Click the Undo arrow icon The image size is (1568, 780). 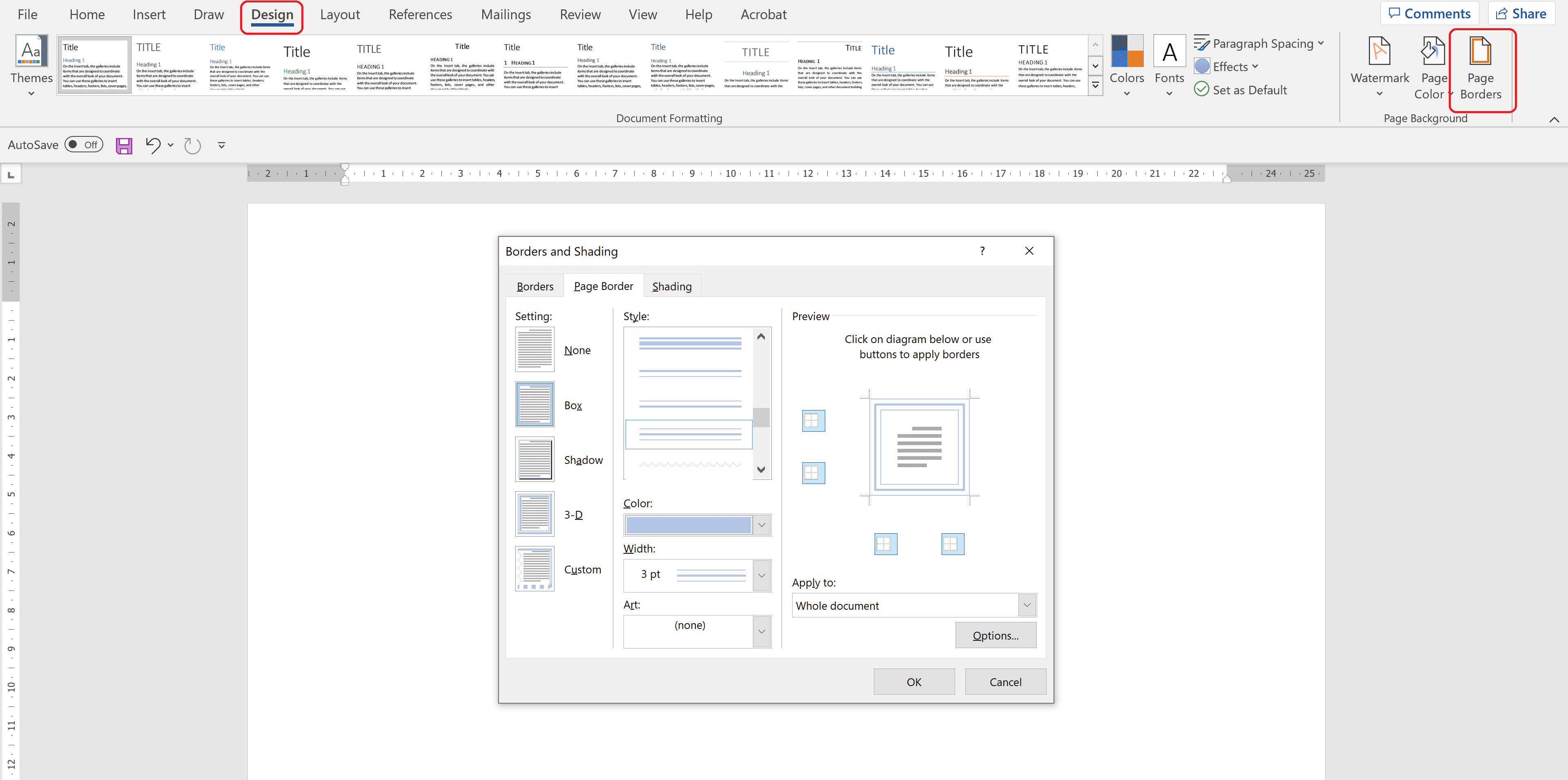(x=152, y=145)
